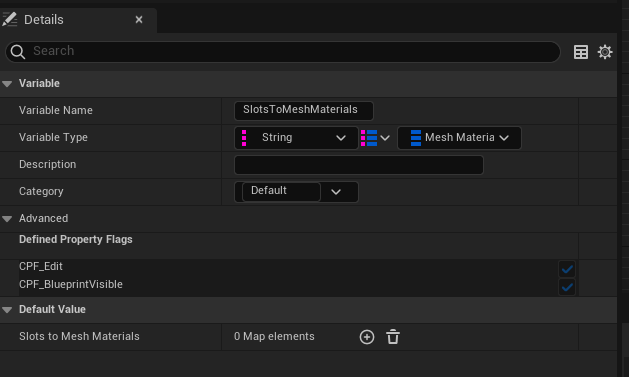This screenshot has height=377, width=629.
Task: Click the 0 Map elements text
Action: [274, 336]
